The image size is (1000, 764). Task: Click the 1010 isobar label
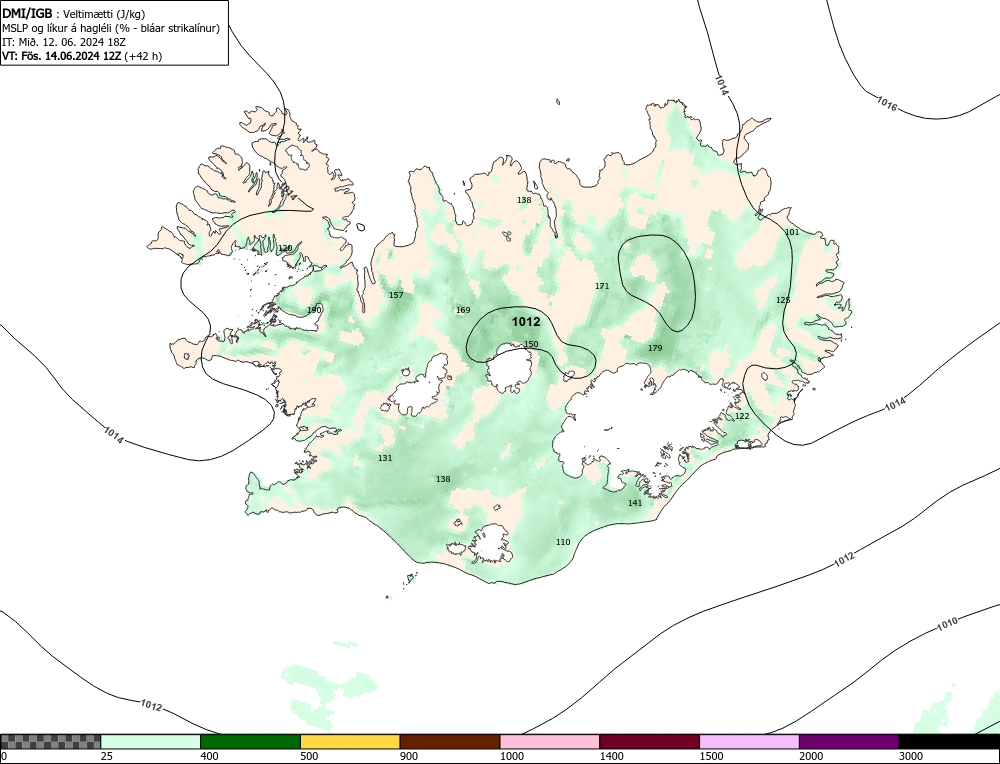pyautogui.click(x=947, y=624)
